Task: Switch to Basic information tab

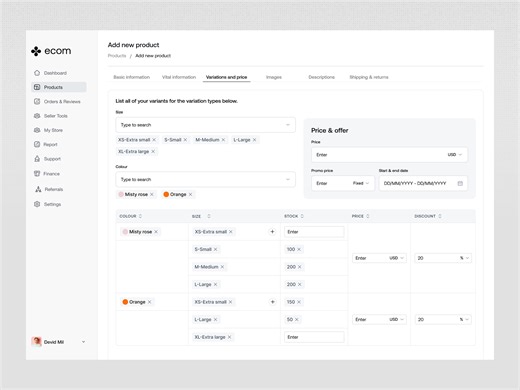Action: [x=132, y=77]
